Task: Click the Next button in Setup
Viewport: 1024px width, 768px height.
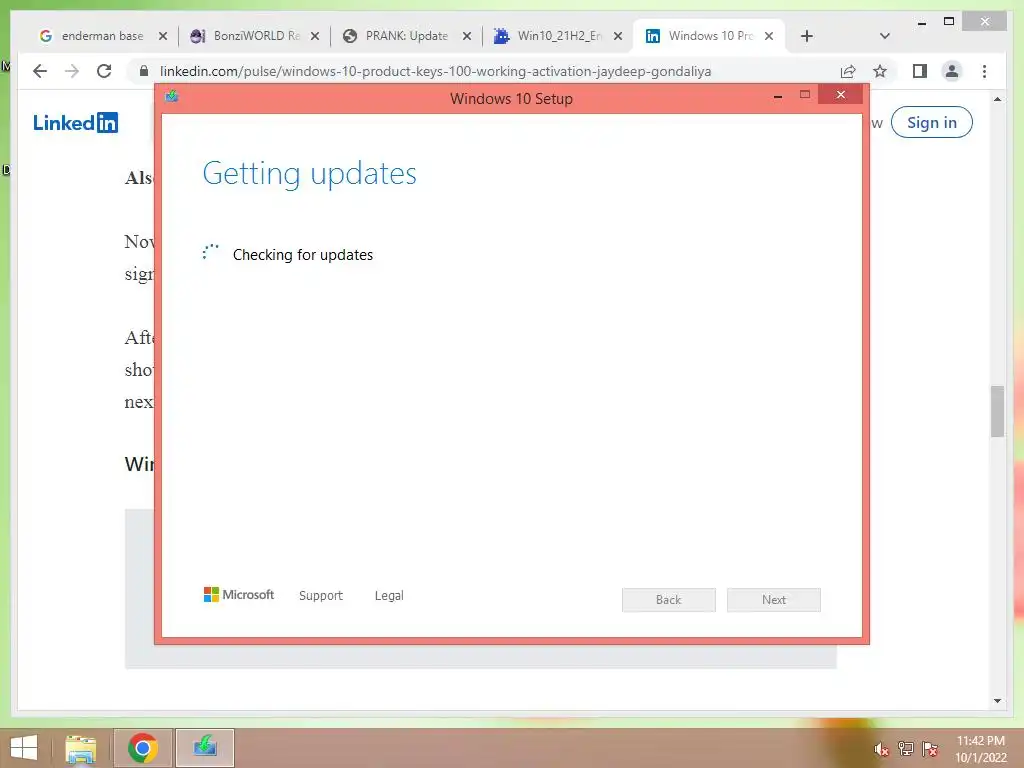Action: click(774, 600)
